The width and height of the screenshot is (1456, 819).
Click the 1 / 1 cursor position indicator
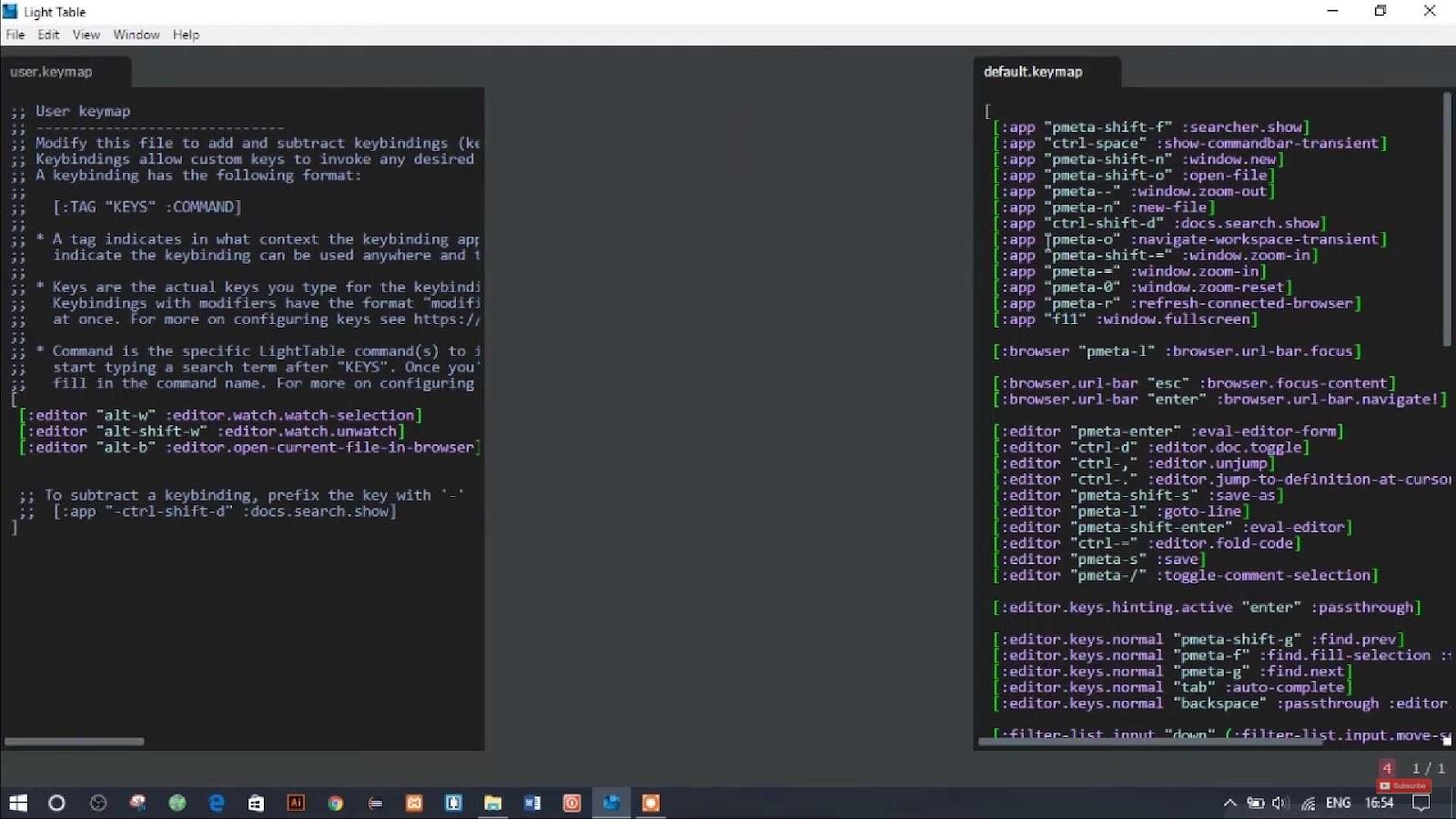[x=1428, y=768]
